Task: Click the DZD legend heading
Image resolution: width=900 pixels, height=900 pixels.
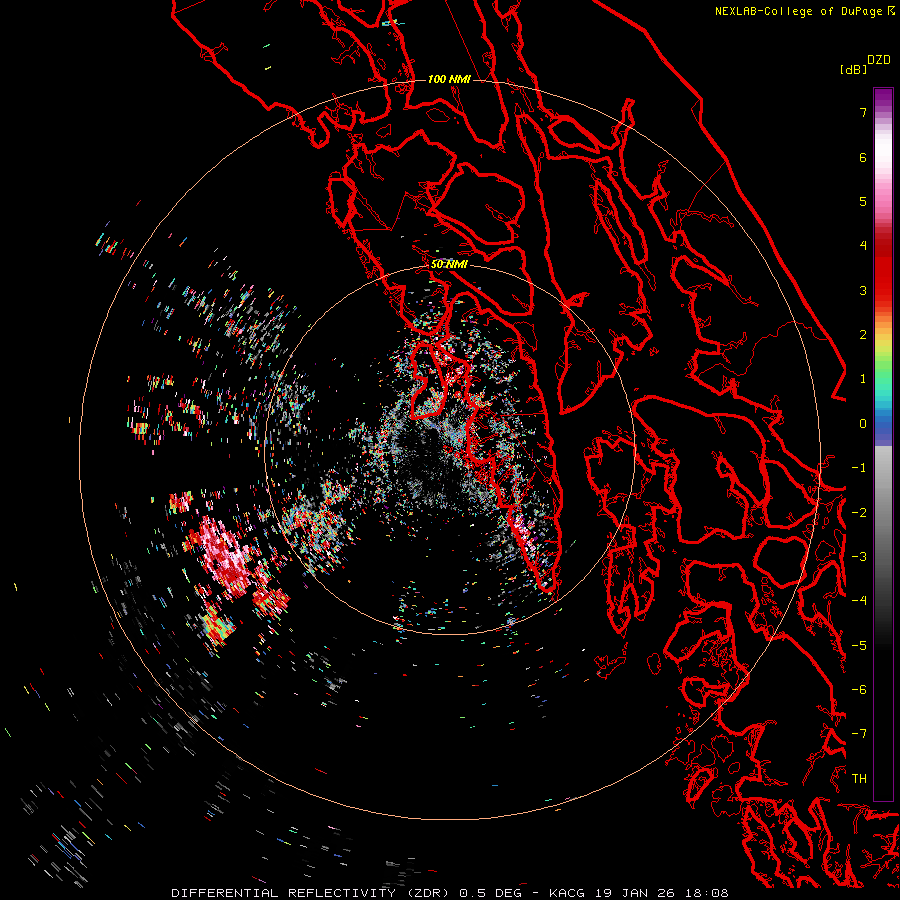Action: [879, 60]
